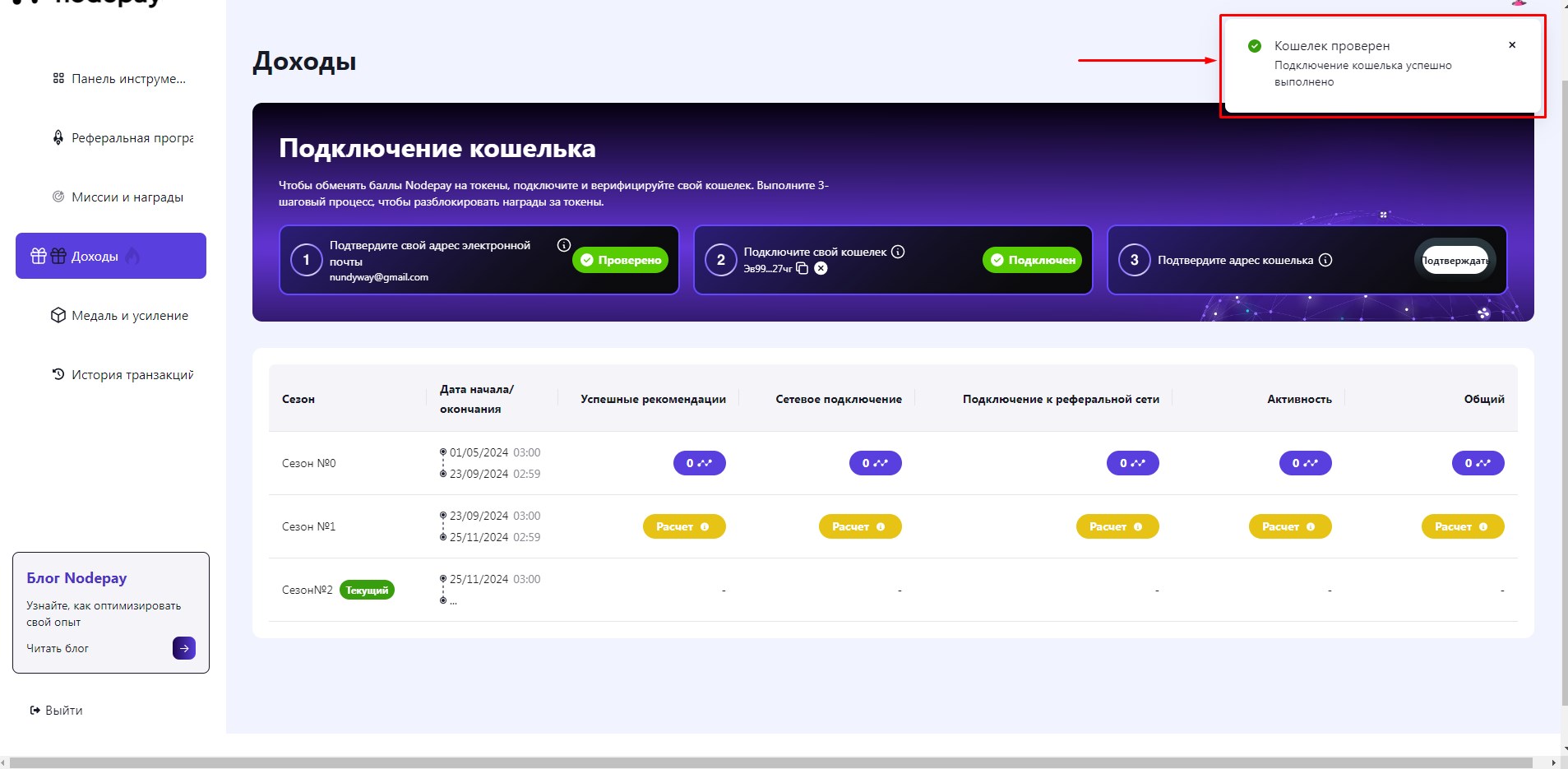Go to Миссии и награды
Image resolution: width=1568 pixels, height=769 pixels.
111,197
